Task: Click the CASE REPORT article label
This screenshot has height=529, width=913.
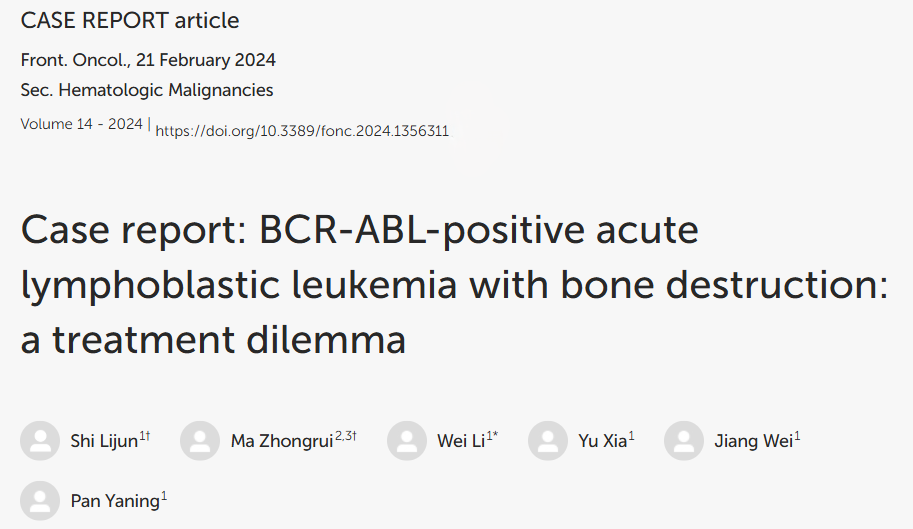Action: pyautogui.click(x=130, y=20)
